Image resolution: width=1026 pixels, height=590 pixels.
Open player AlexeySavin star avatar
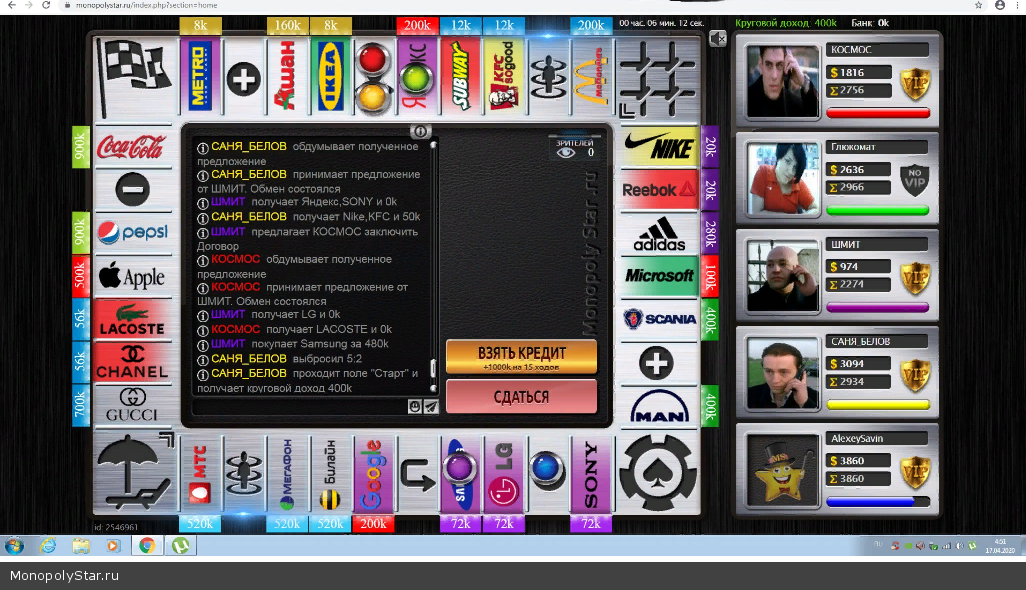782,470
